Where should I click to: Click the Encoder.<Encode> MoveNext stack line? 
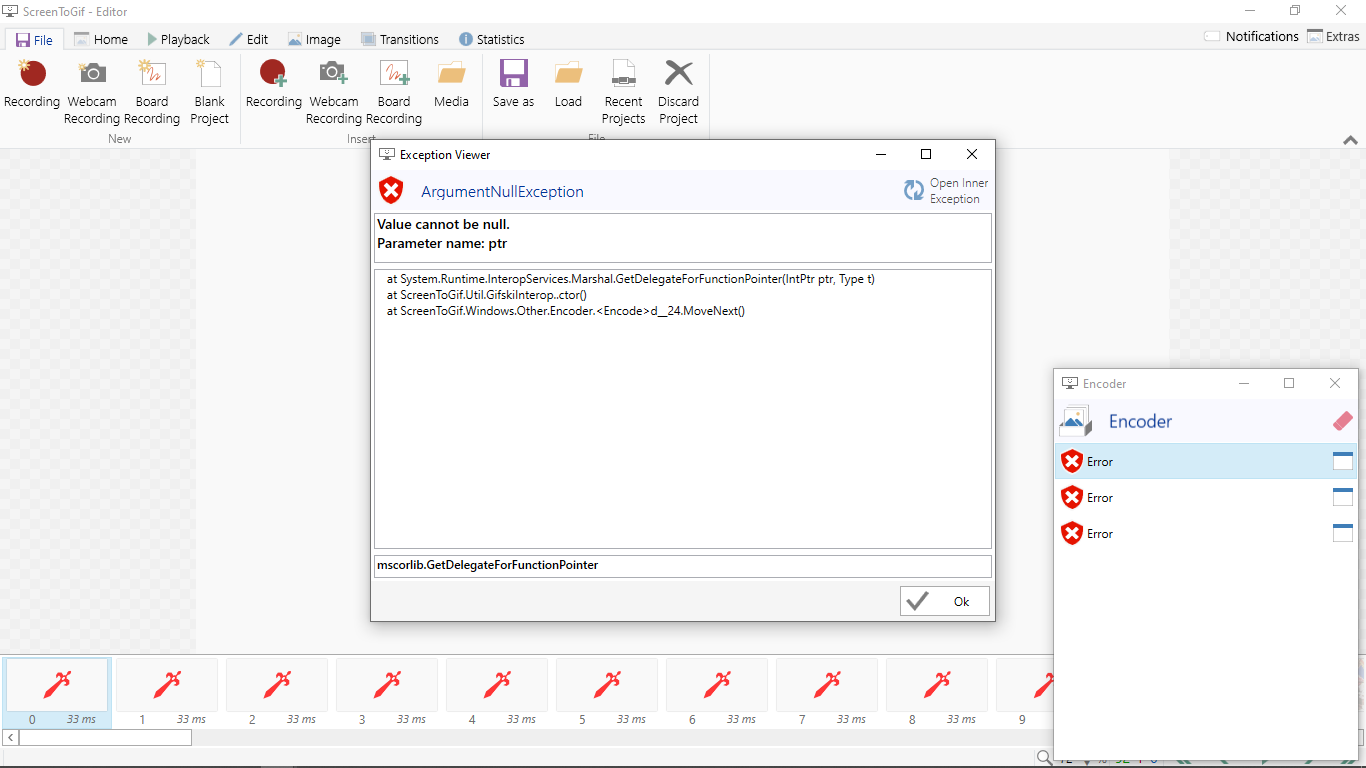565,311
